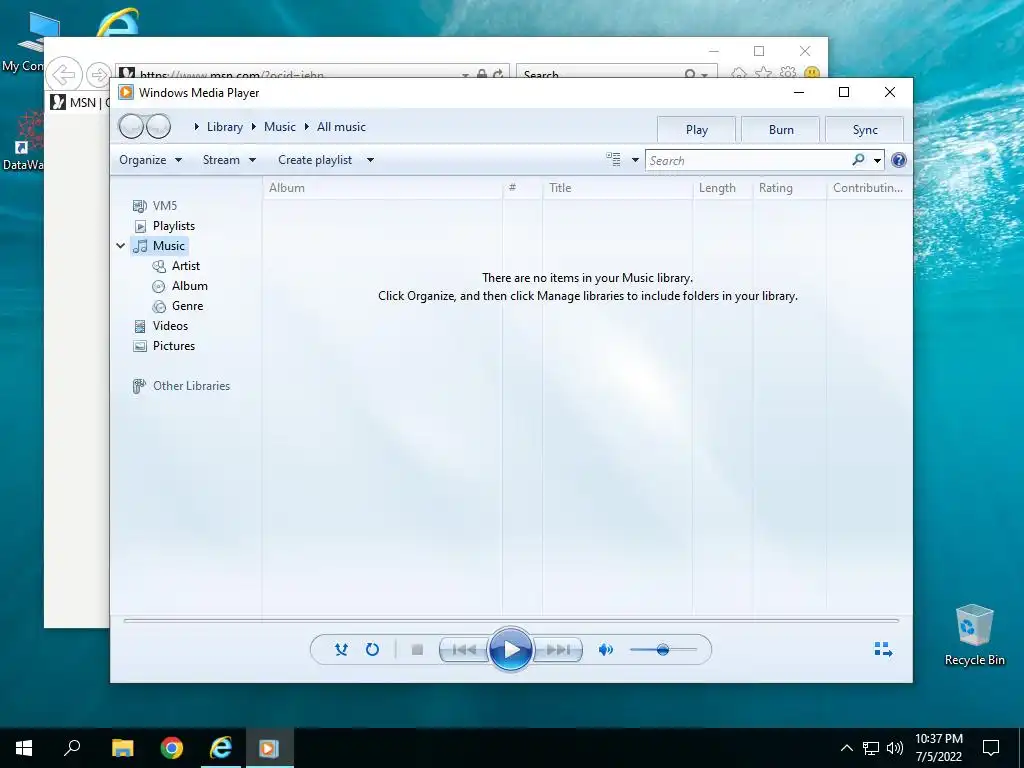1024x768 pixels.
Task: Click in the Media Player Search field
Action: (748, 161)
